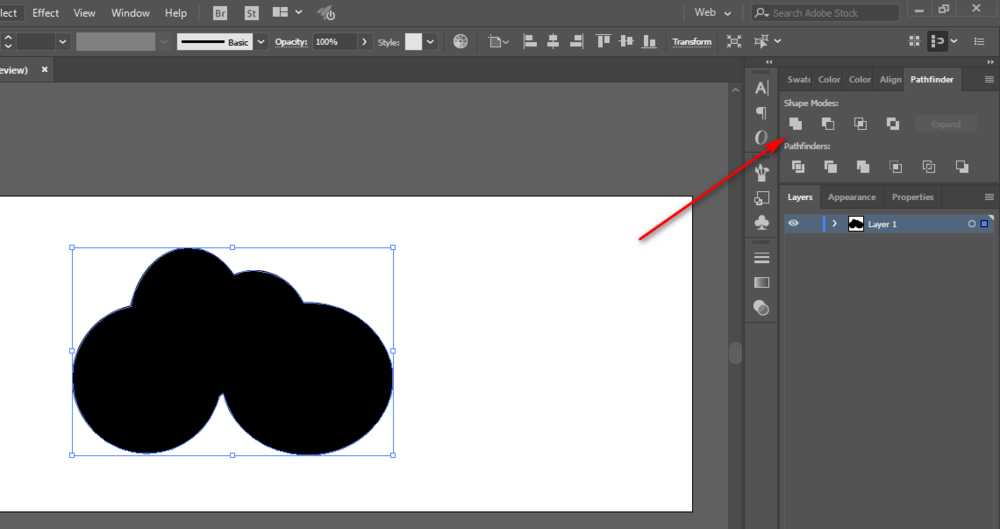Viewport: 1000px width, 529px height.
Task: Apply the Exclude shape mode
Action: [x=892, y=124]
